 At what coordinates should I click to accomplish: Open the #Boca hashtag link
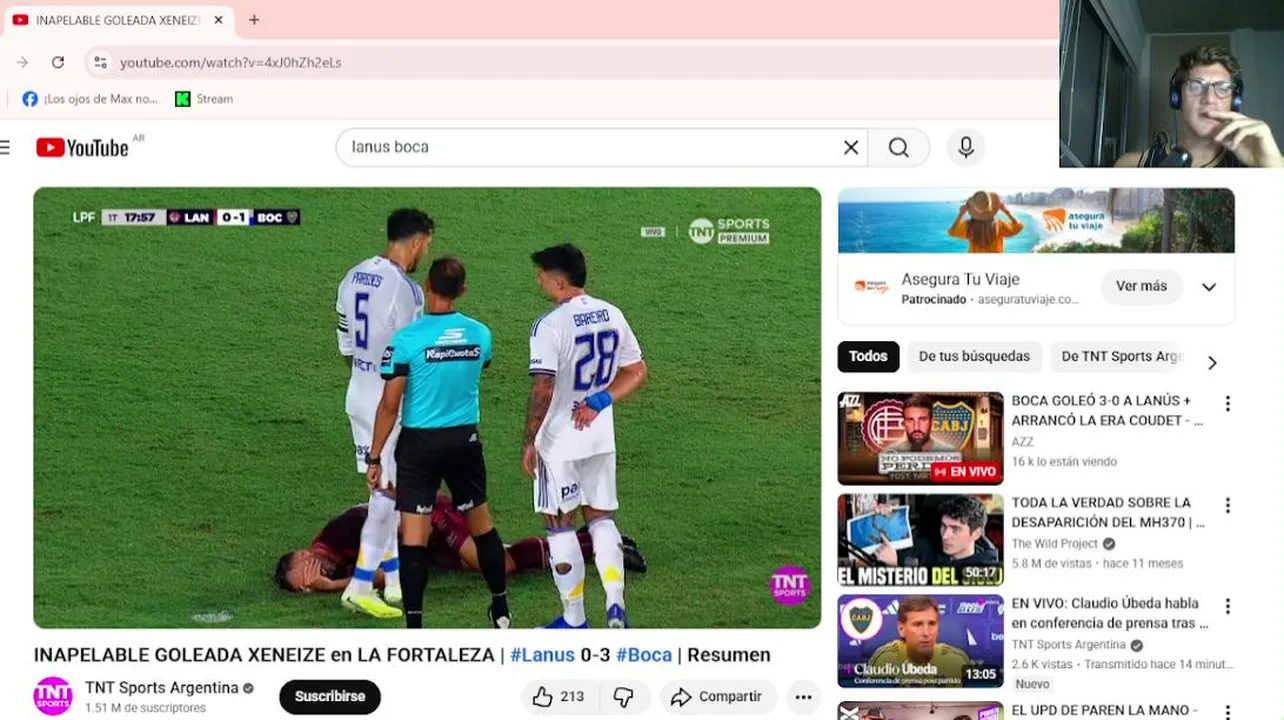(644, 655)
